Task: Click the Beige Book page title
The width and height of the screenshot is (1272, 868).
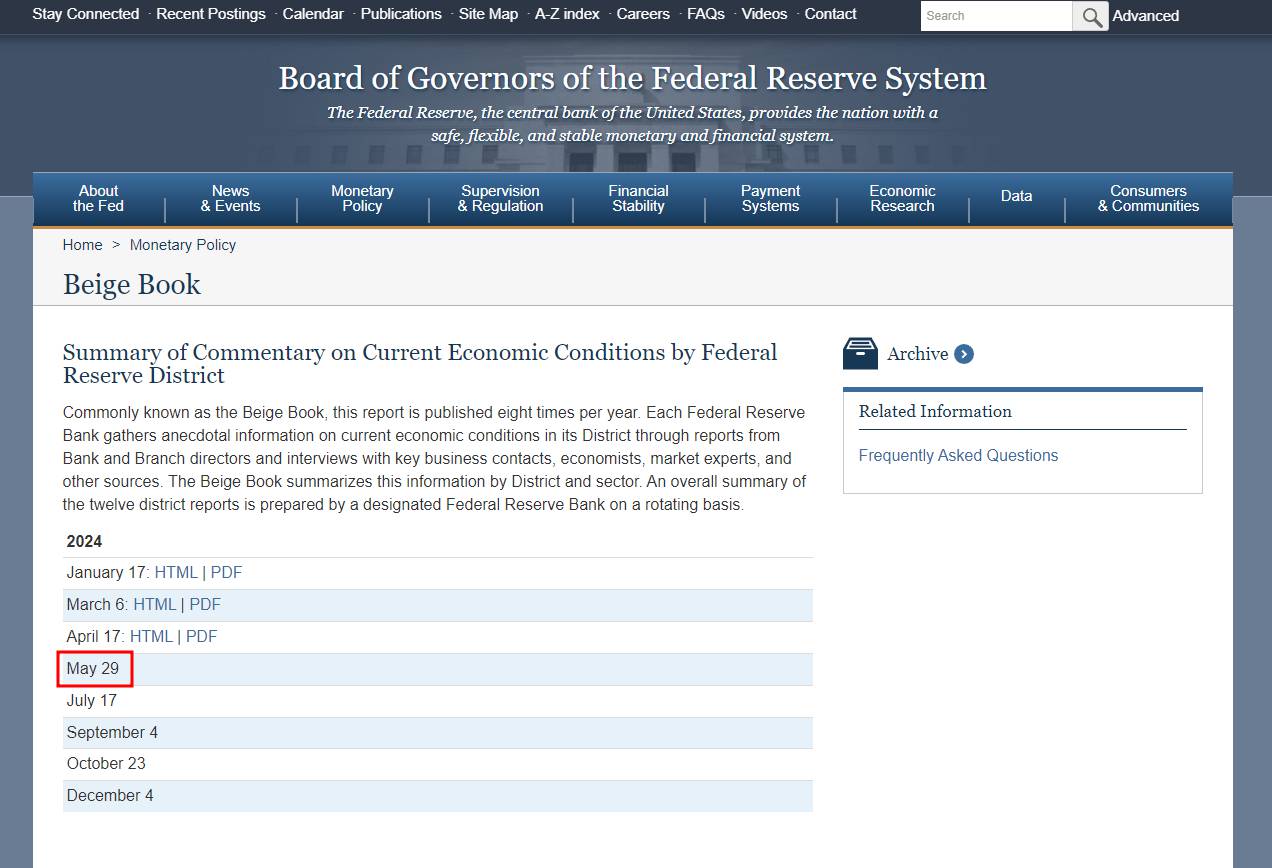Action: tap(132, 285)
